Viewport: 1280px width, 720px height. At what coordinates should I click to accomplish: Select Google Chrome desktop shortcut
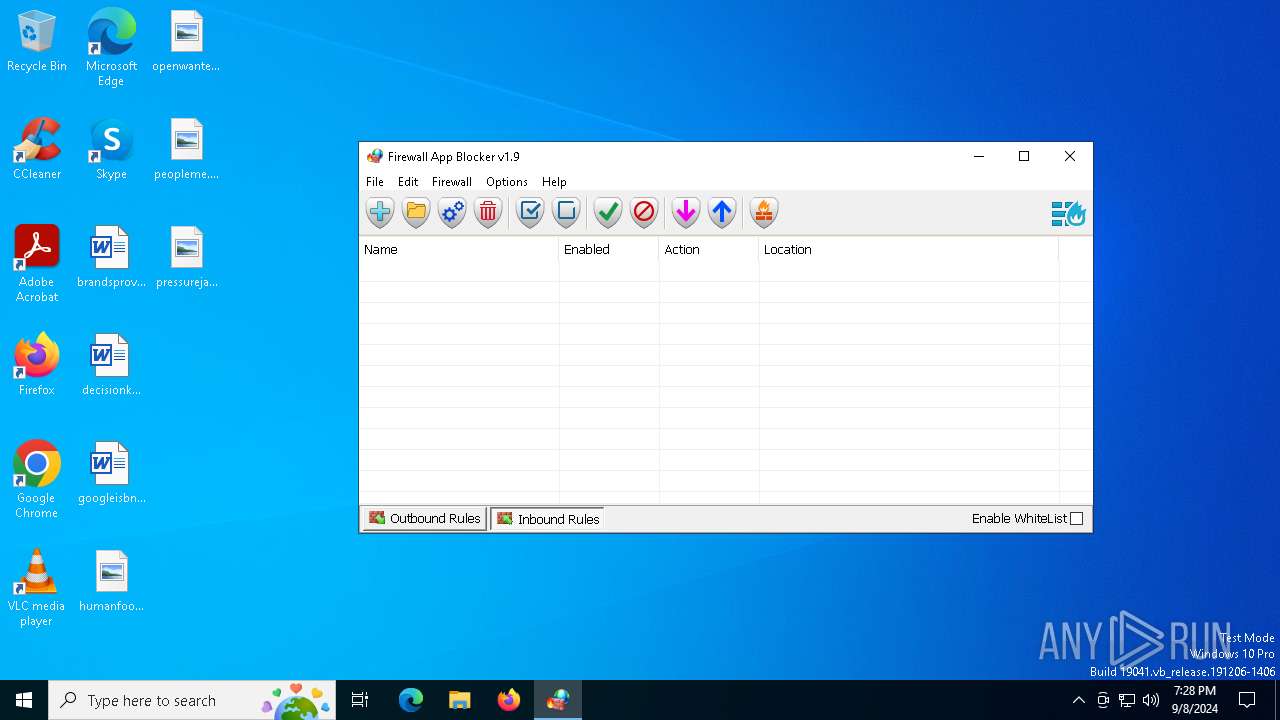coord(37,480)
